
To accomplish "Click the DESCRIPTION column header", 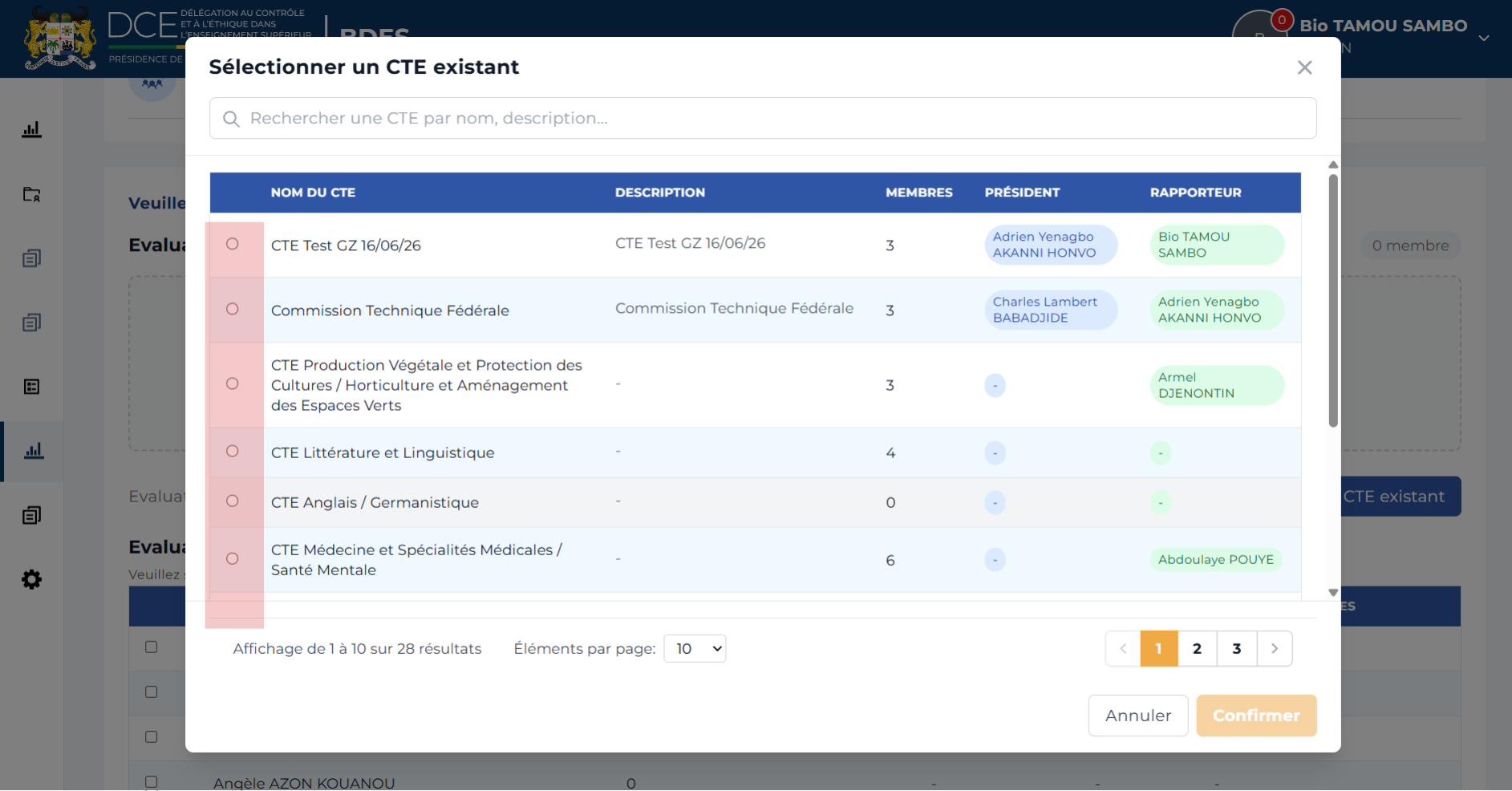I will (x=660, y=193).
